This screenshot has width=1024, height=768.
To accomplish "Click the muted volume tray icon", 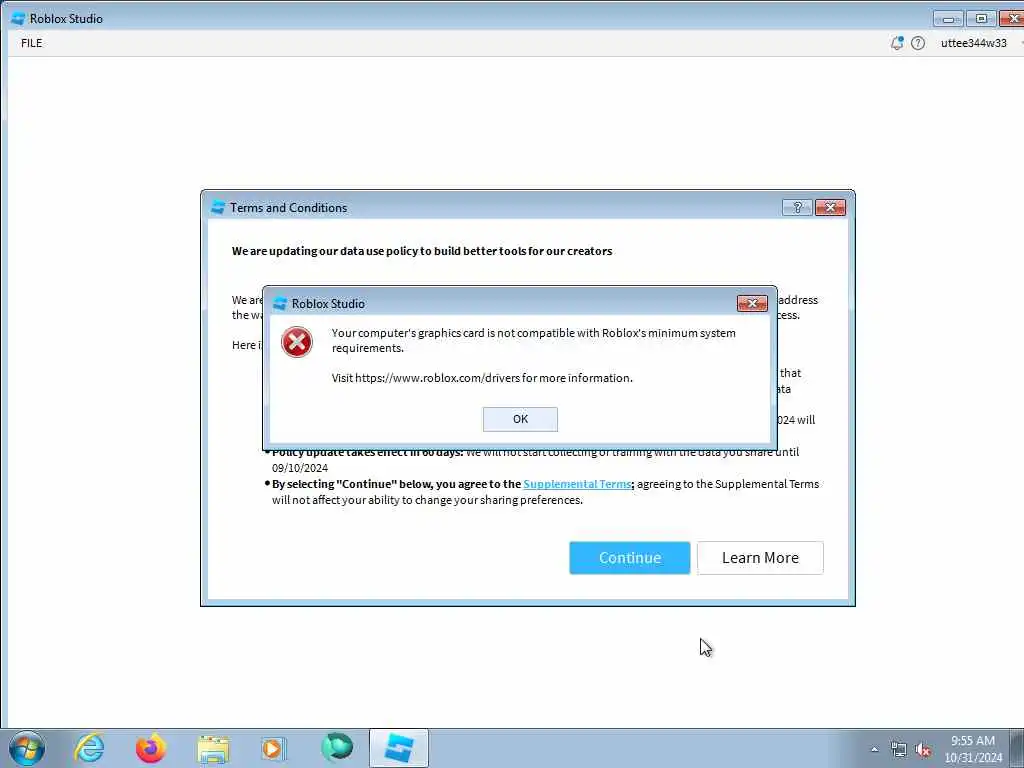I will click(923, 750).
